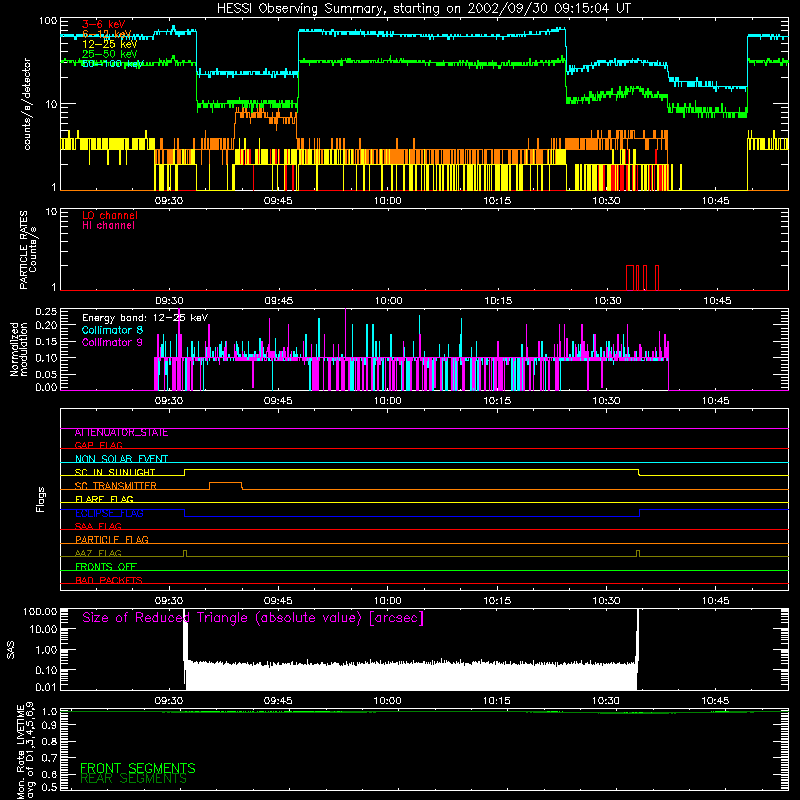The height and width of the screenshot is (800, 800).
Task: Click the 0.01 value on SAS axis
Action: click(46, 687)
